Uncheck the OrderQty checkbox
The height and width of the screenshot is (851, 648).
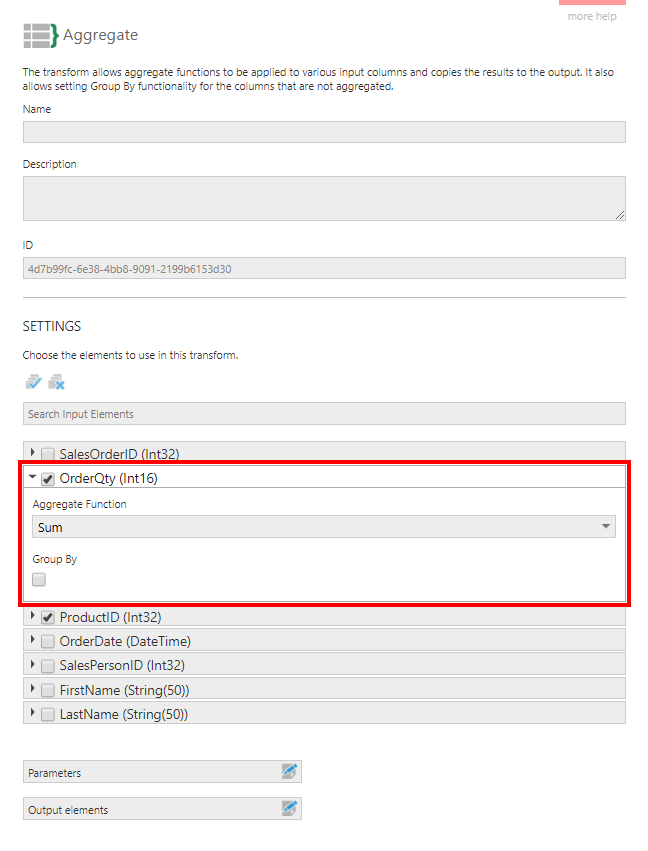(x=48, y=479)
